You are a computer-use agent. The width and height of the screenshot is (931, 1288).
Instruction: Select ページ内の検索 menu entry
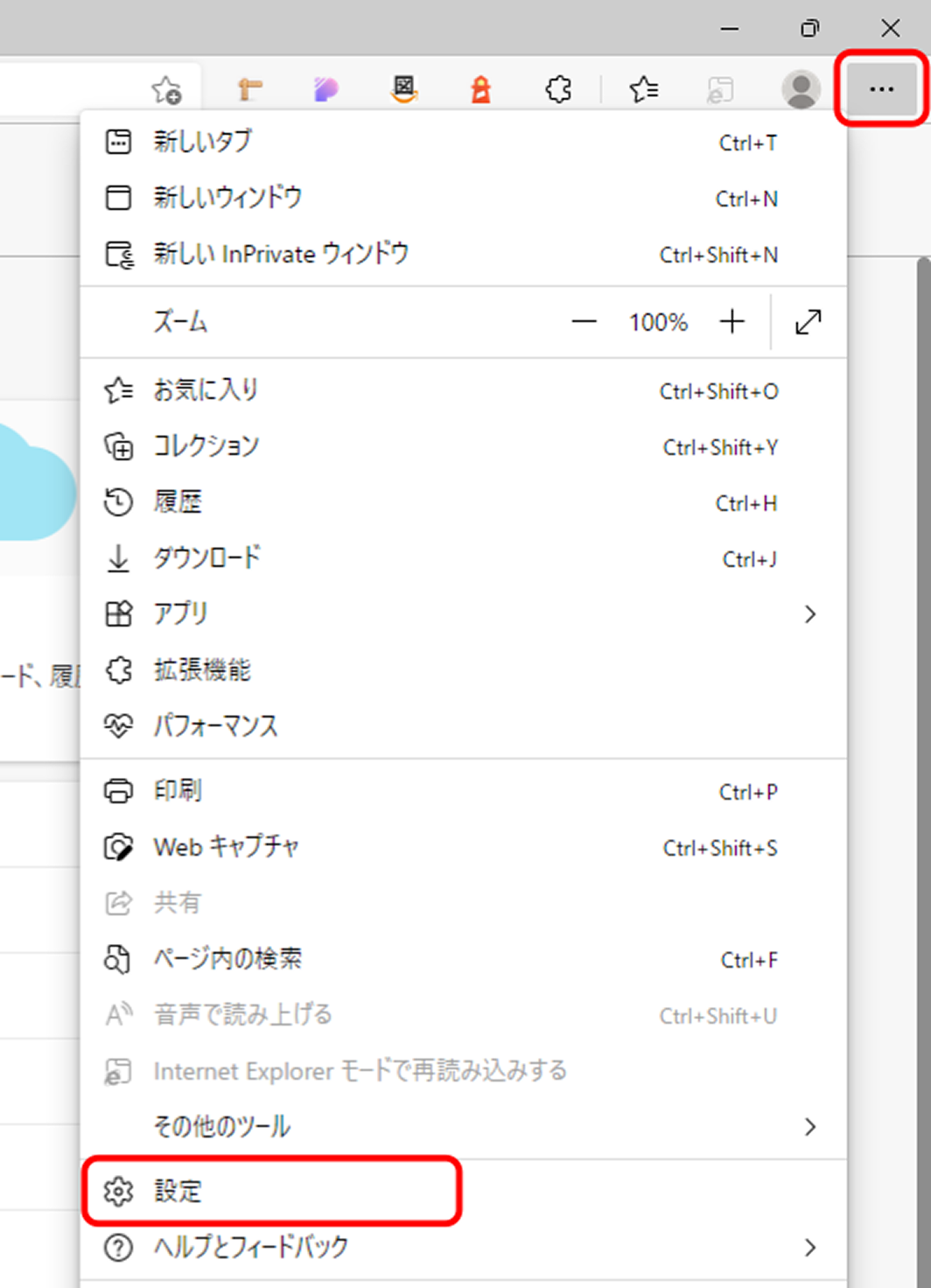(464, 959)
